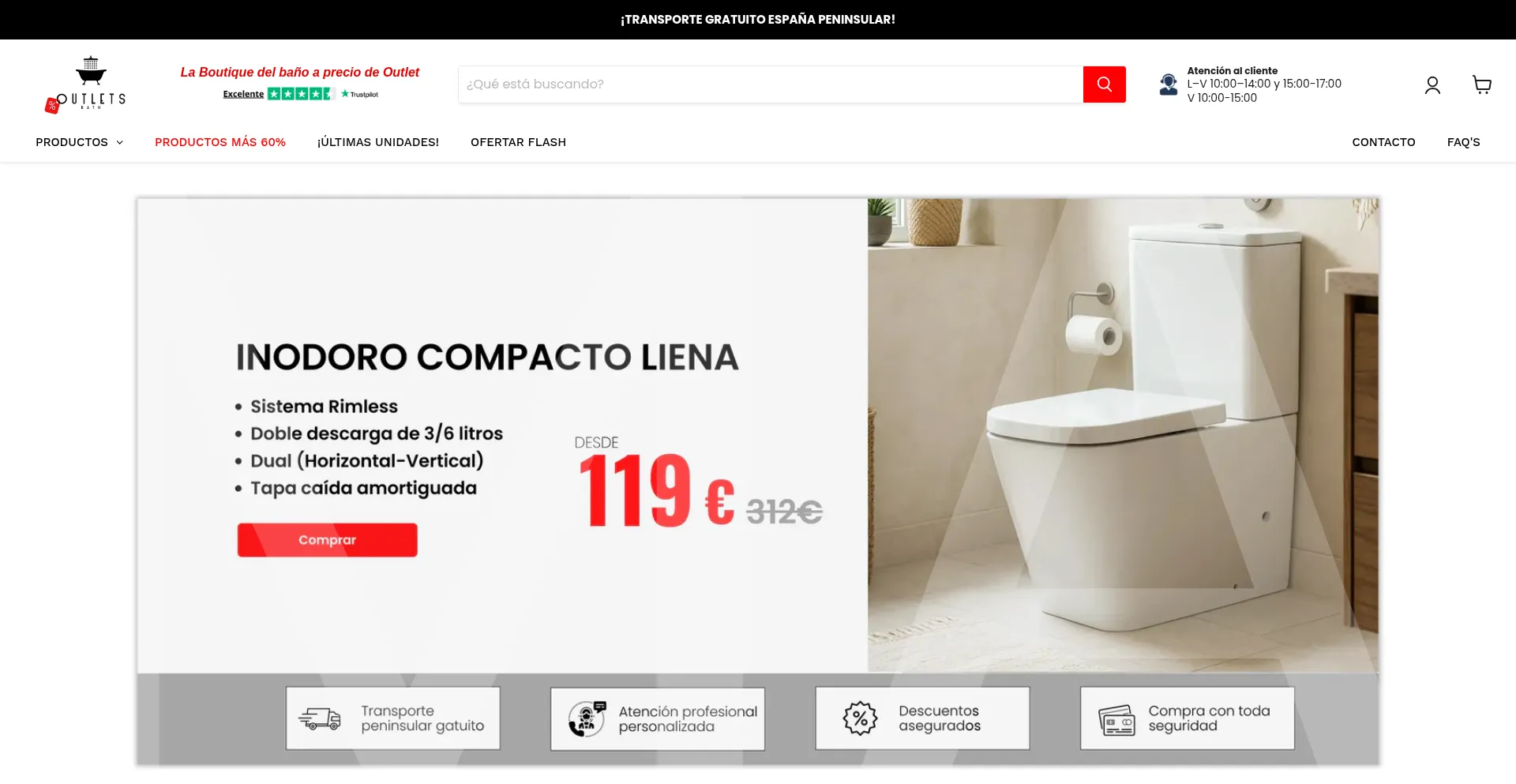The image size is (1516, 784).
Task: Click the Outlets Bath bathtub logo
Action: [x=85, y=84]
